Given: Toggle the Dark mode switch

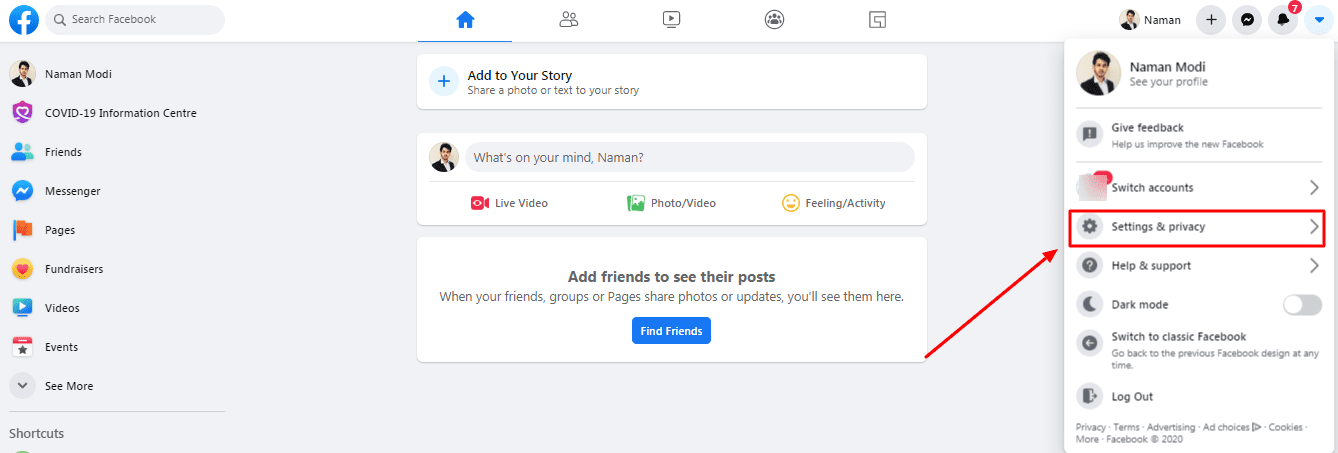Looking at the screenshot, I should pos(1302,305).
